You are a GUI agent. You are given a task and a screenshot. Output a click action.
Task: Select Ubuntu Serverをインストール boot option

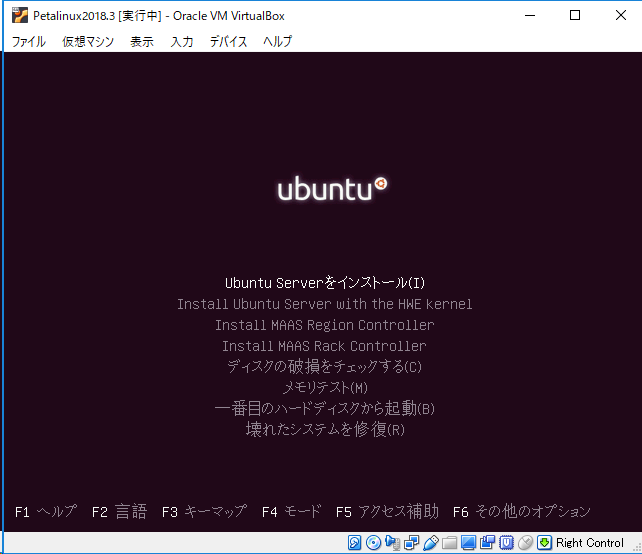click(x=325, y=283)
